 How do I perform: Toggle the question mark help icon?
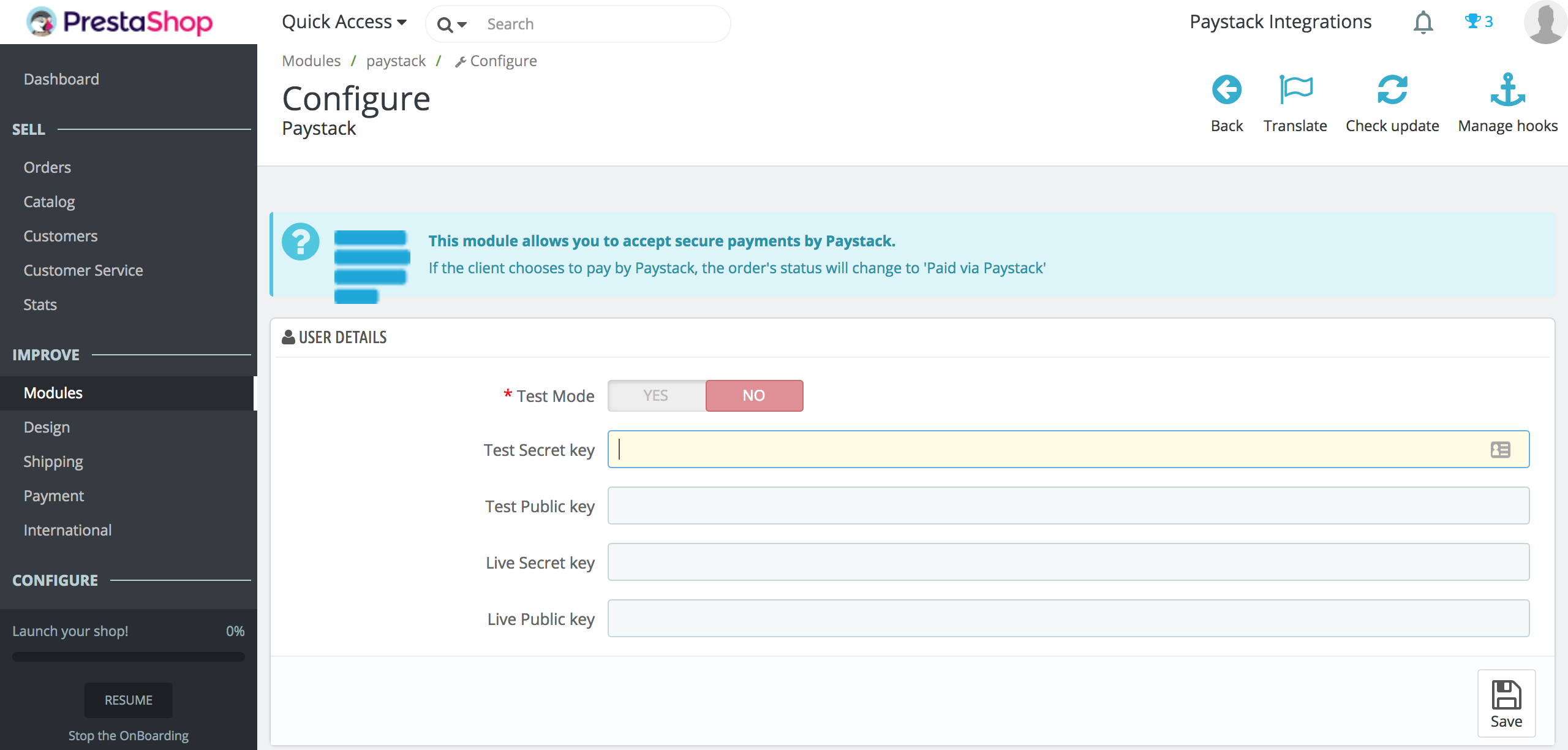tap(299, 241)
